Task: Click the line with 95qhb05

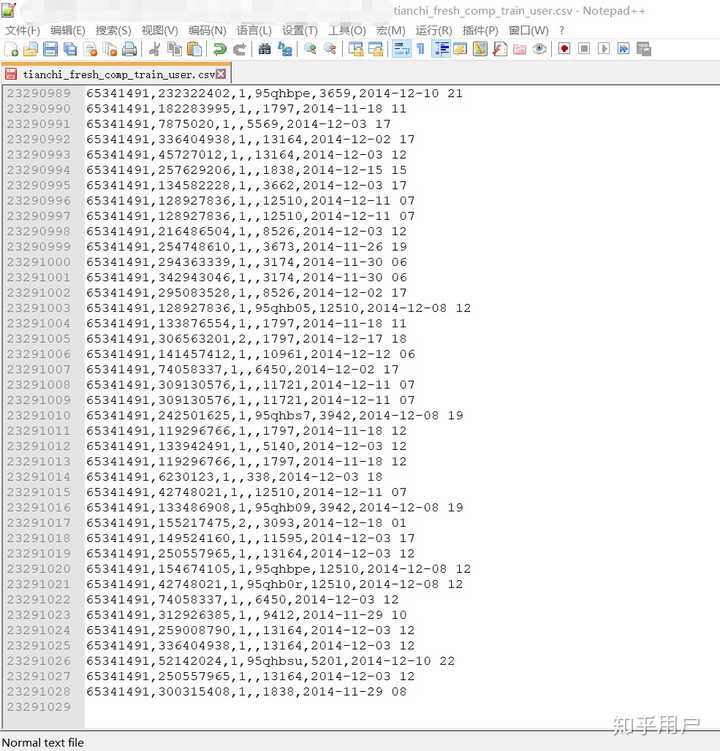Action: click(x=278, y=308)
